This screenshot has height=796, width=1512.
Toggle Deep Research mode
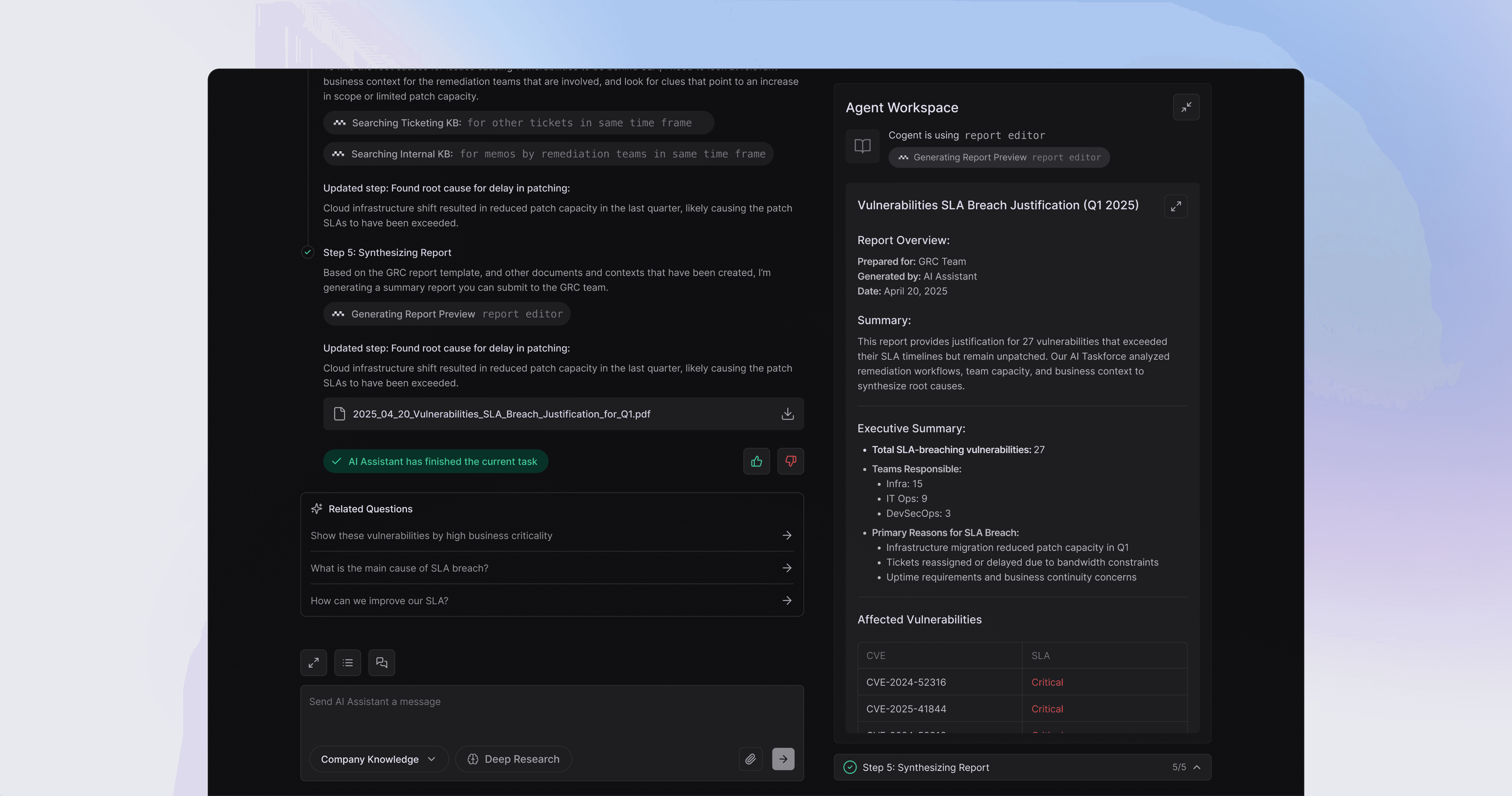pyautogui.click(x=513, y=759)
